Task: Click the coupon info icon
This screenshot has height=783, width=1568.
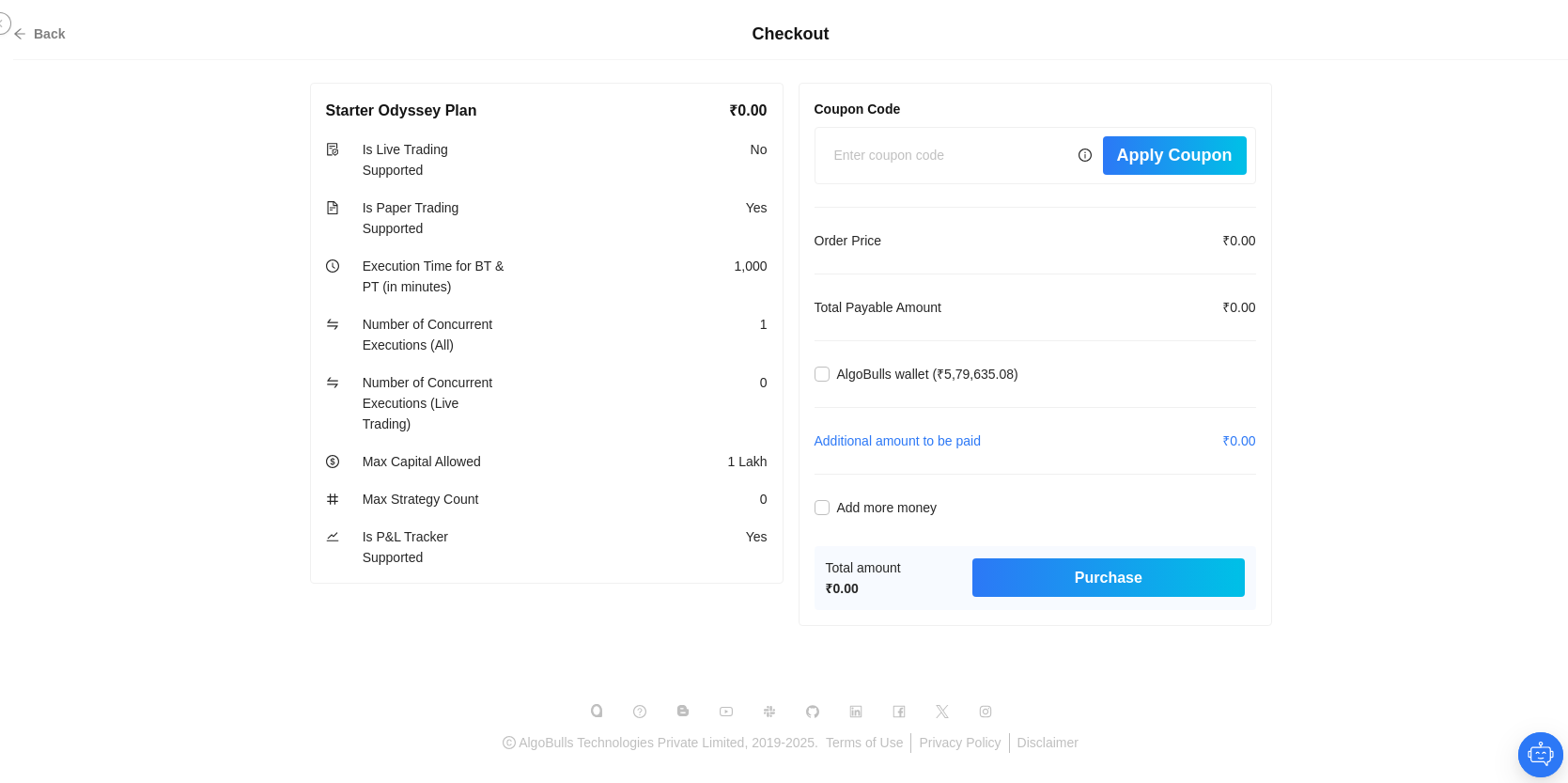Action: click(1085, 155)
